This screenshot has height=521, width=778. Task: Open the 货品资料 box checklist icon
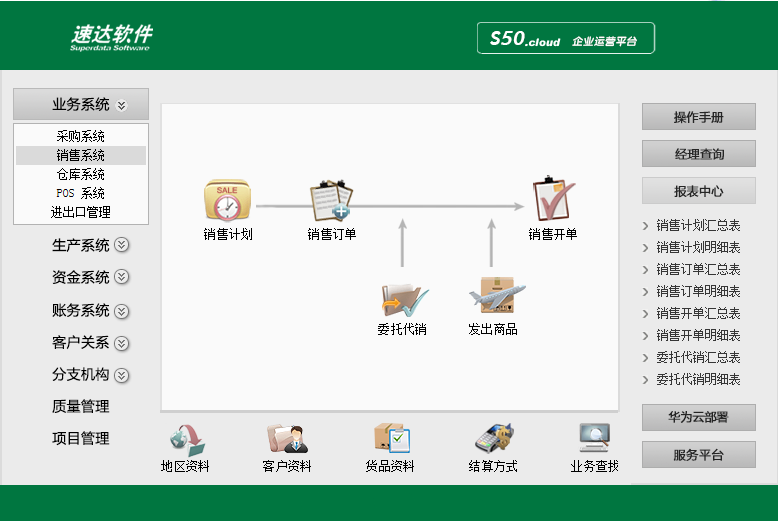pyautogui.click(x=391, y=438)
